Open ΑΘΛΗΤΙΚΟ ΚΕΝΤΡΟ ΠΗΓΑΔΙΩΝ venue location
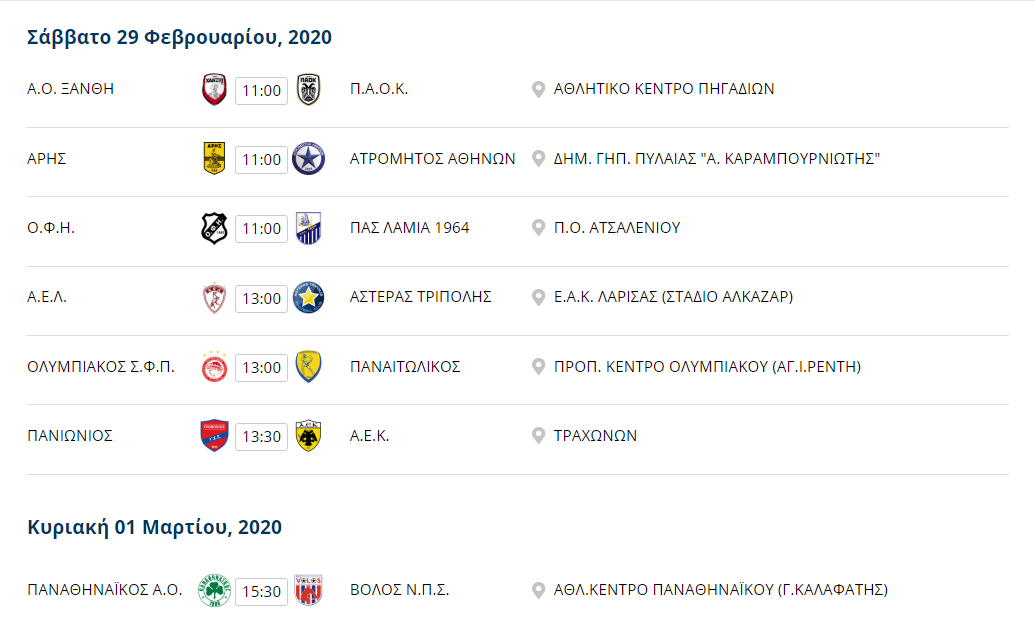 (x=663, y=89)
